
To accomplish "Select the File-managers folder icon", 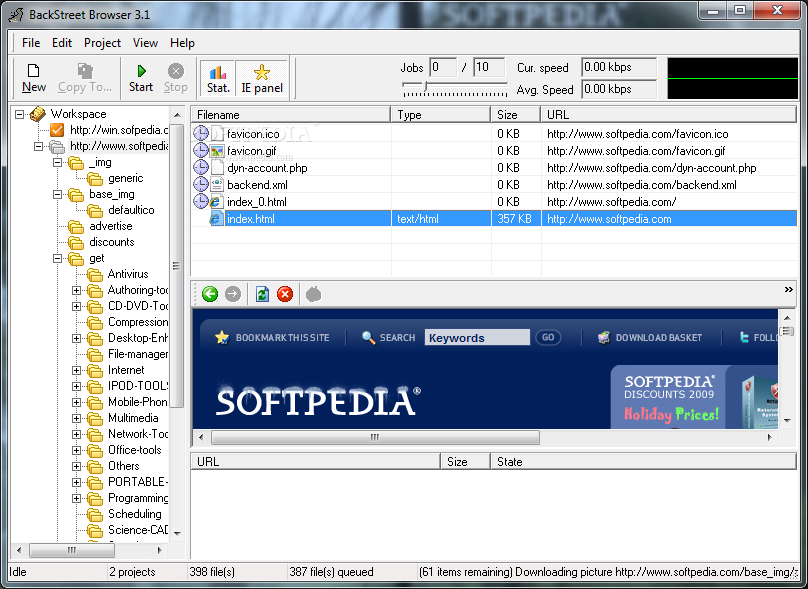I will tap(95, 355).
